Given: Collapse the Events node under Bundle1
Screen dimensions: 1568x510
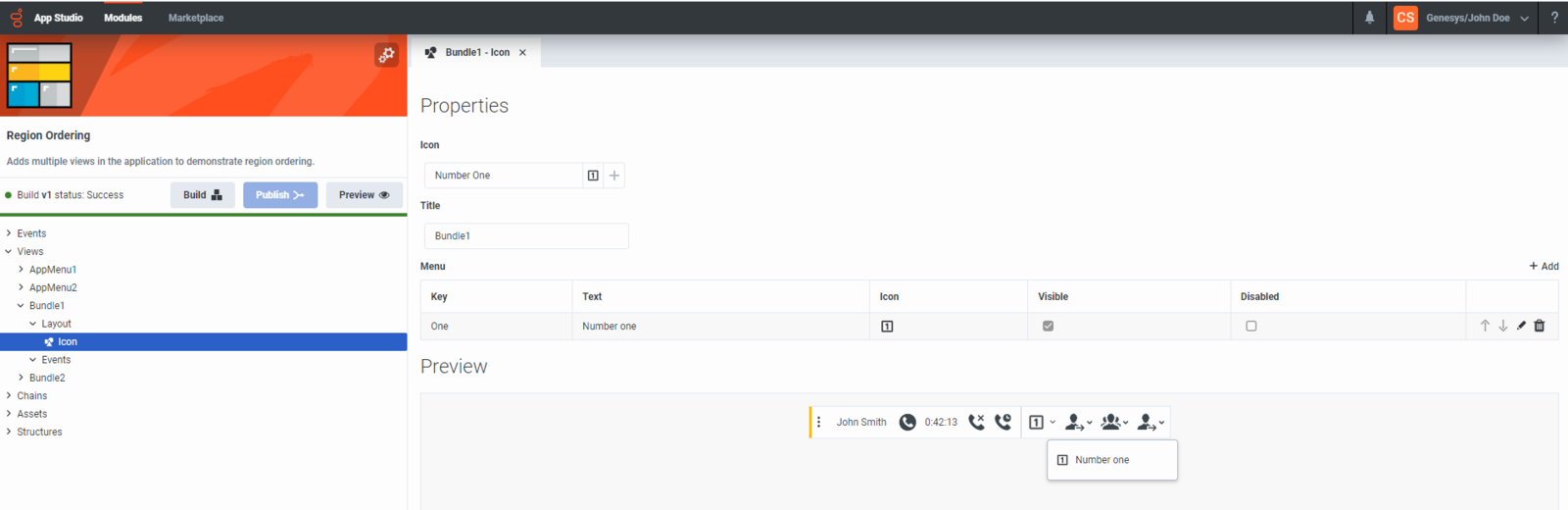Looking at the screenshot, I should [33, 360].
